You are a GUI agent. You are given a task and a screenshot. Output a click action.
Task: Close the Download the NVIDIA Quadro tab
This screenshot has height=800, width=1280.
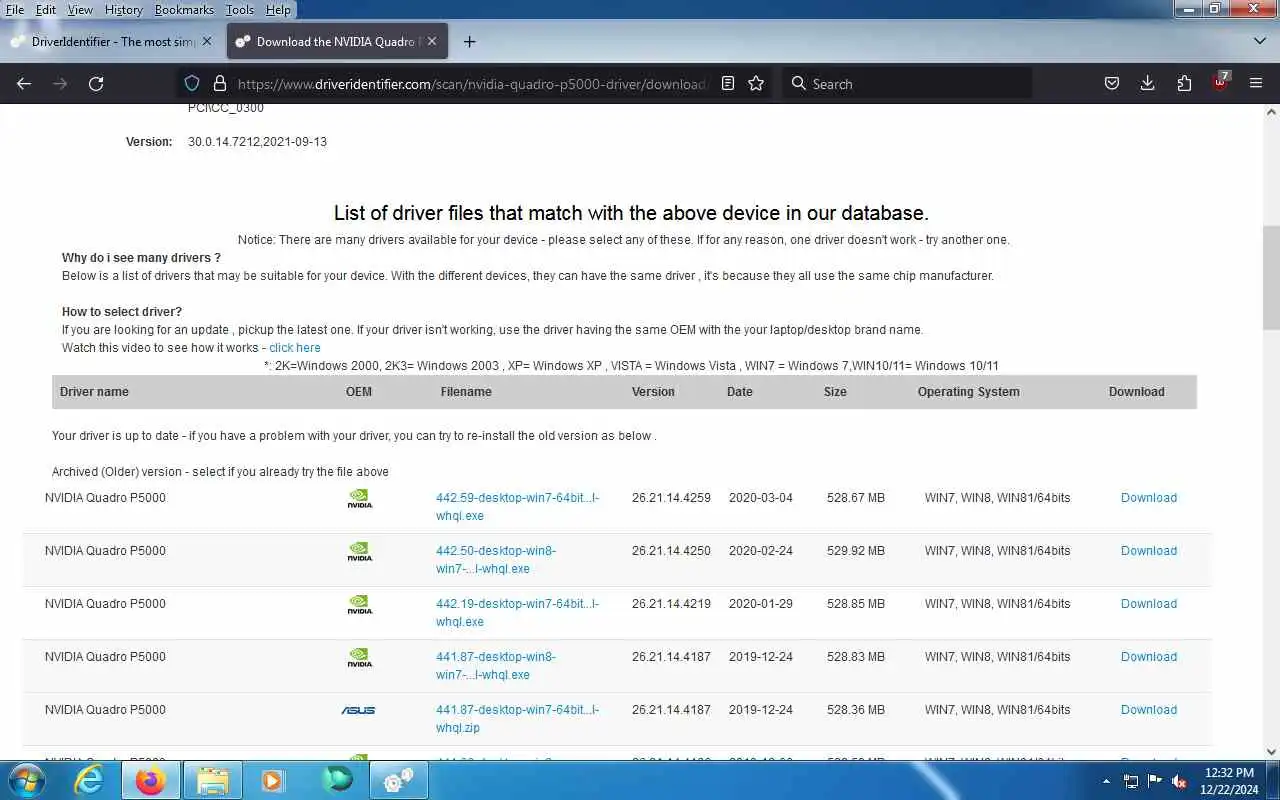click(x=432, y=42)
